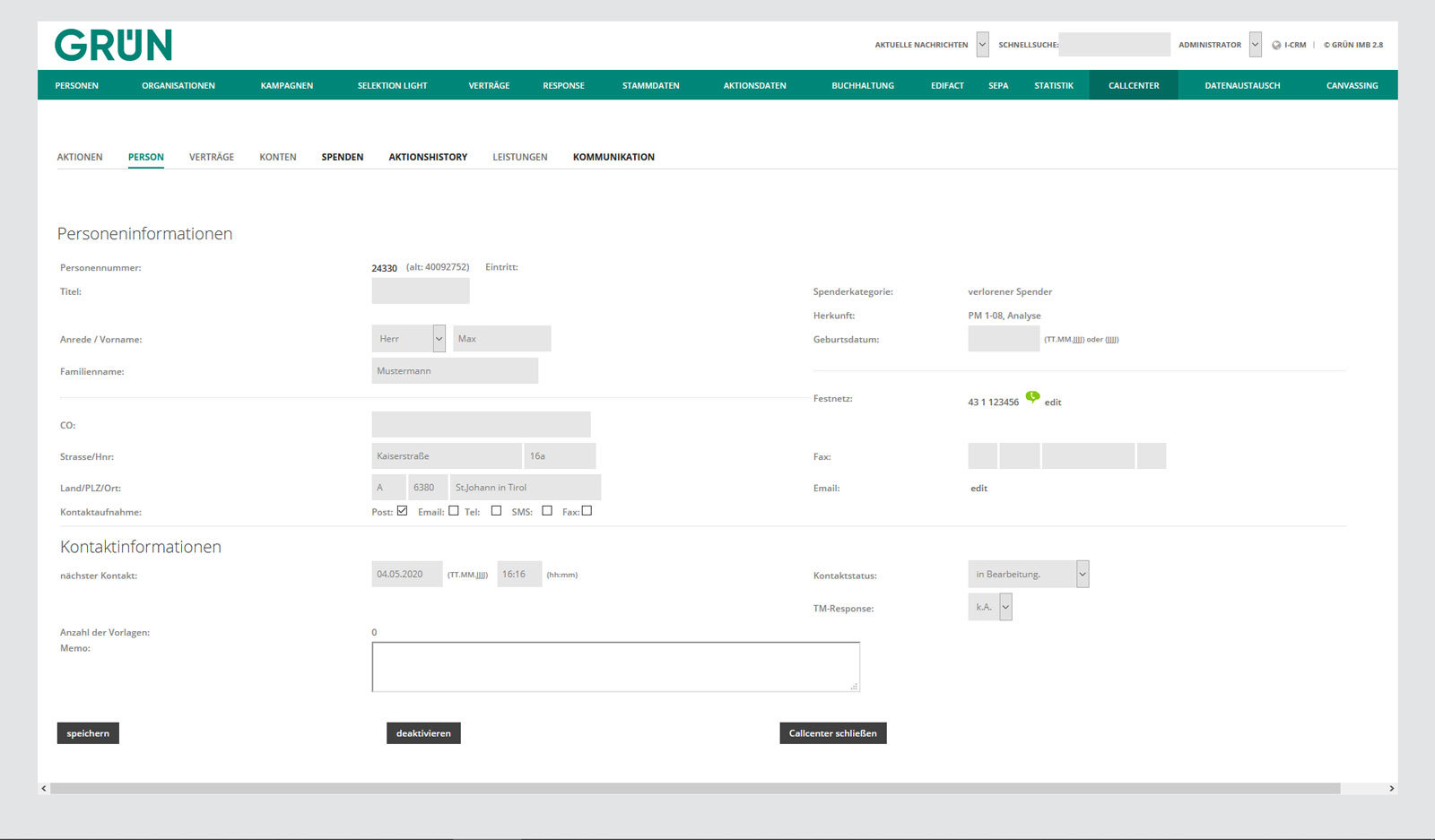Click into the Memo text area
The image size is (1435, 840).
click(616, 667)
